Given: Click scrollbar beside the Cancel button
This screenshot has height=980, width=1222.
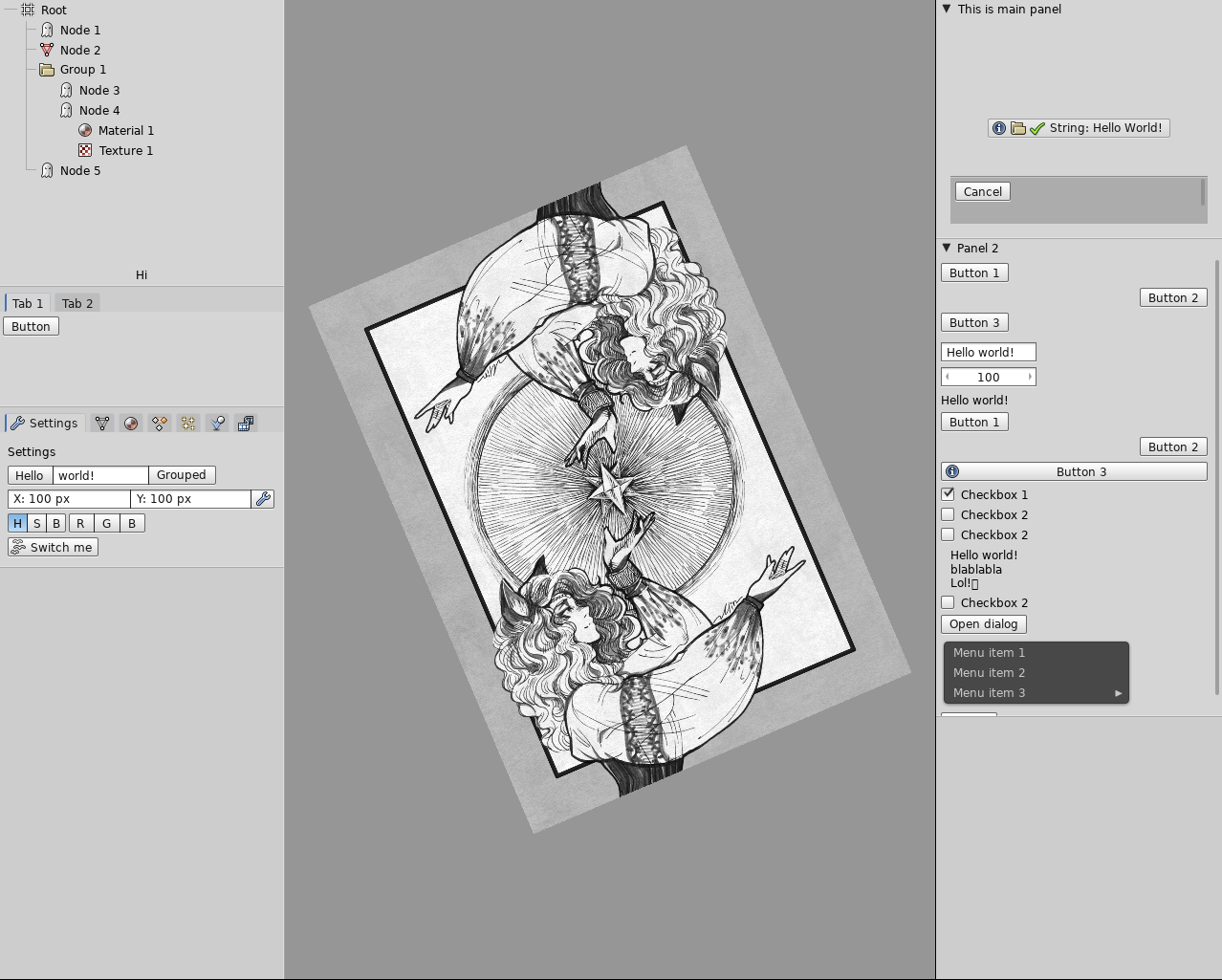Looking at the screenshot, I should pos(1203,191).
